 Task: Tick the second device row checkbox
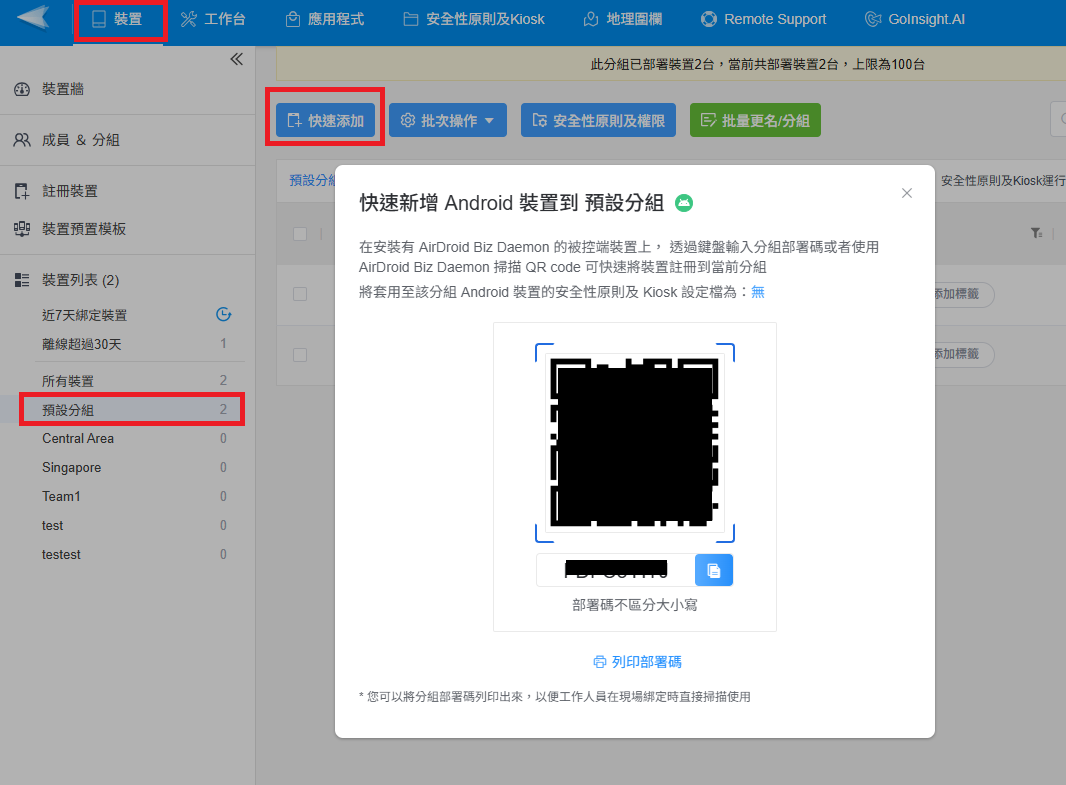[300, 355]
